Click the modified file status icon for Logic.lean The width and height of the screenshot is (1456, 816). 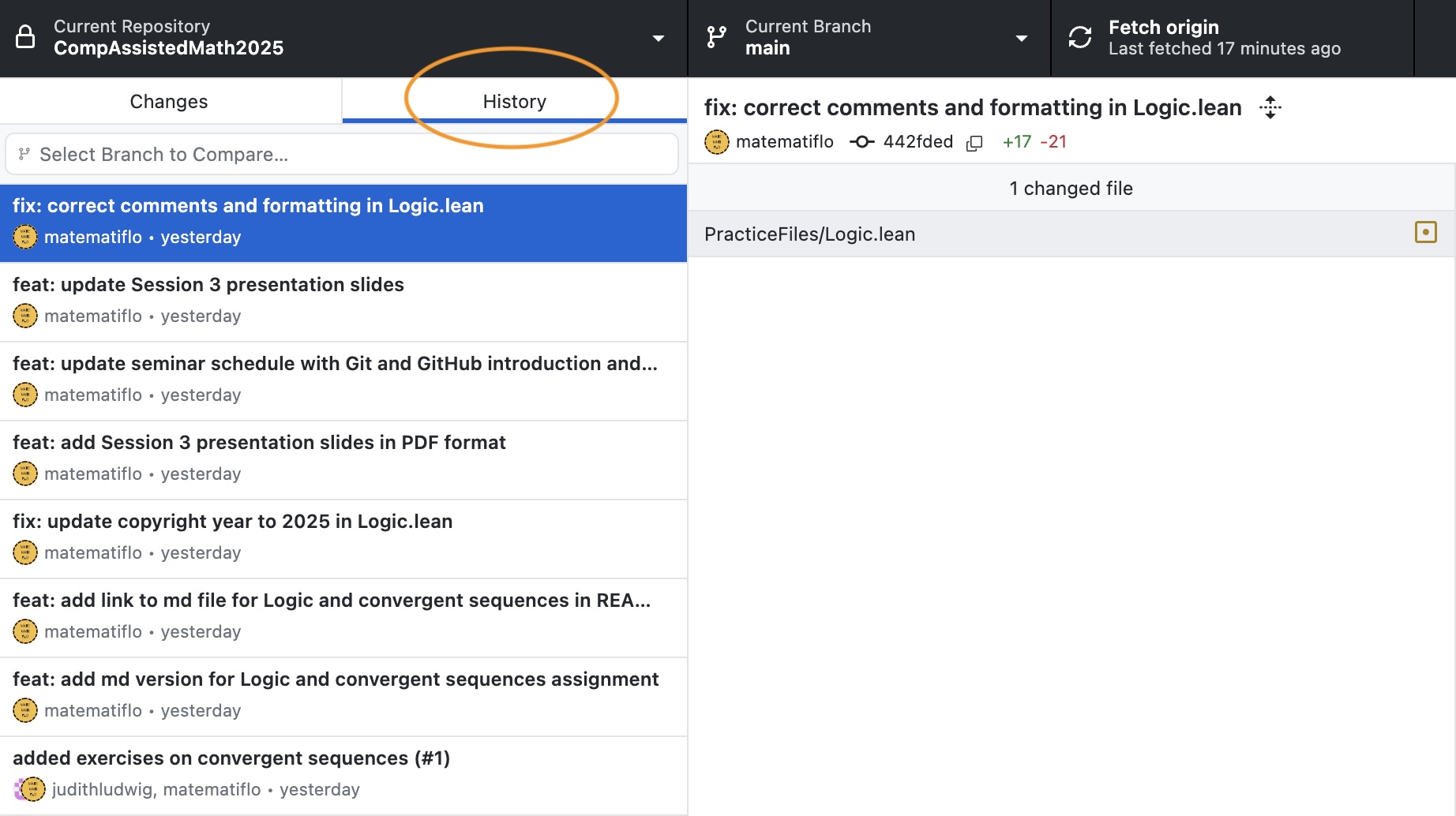click(x=1425, y=233)
